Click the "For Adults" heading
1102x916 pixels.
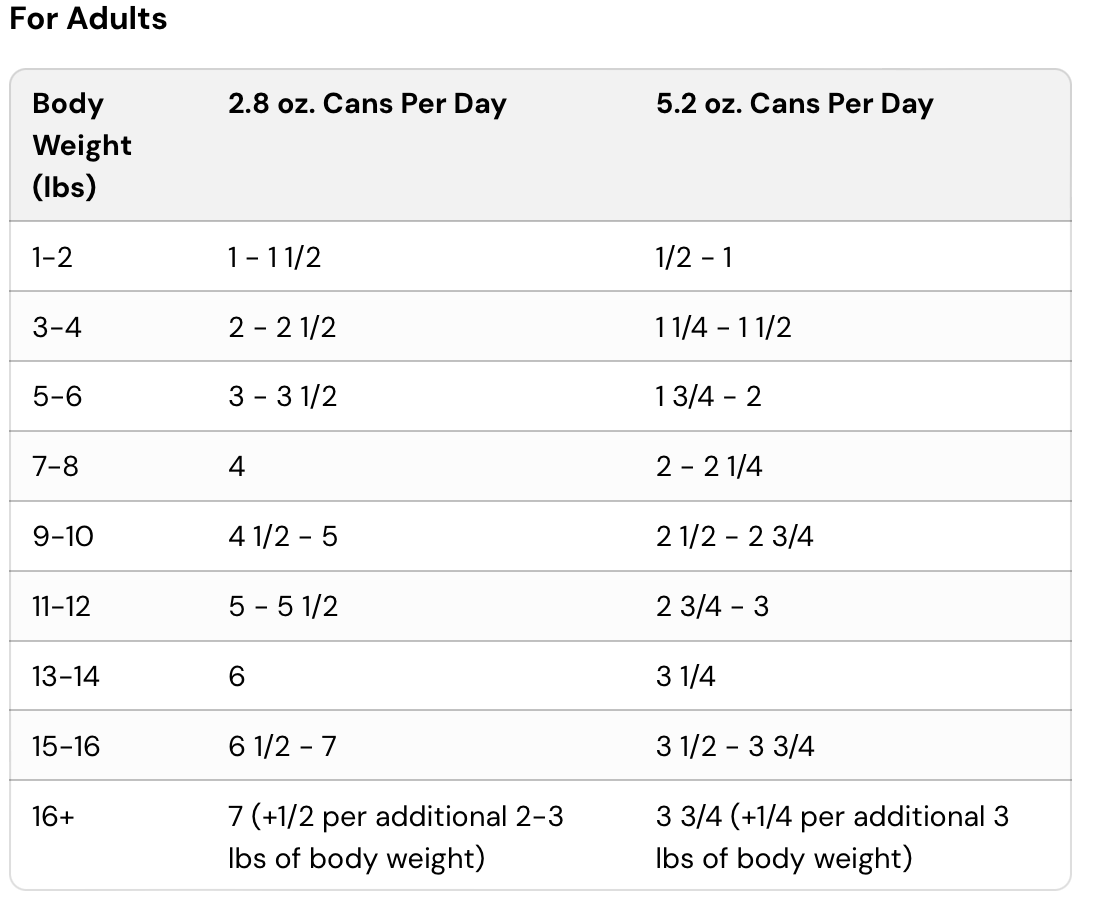(x=88, y=19)
